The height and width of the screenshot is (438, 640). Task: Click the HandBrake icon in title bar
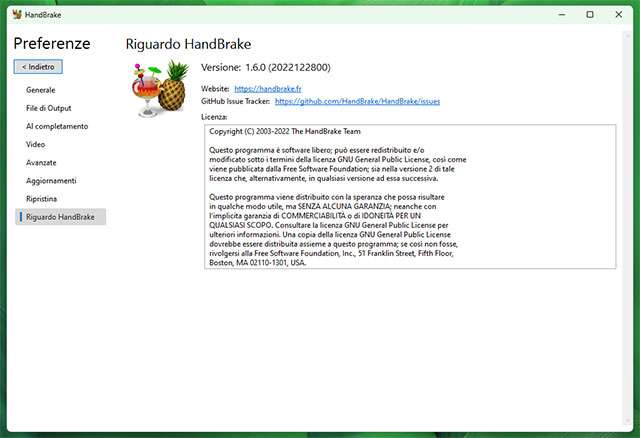[17, 14]
